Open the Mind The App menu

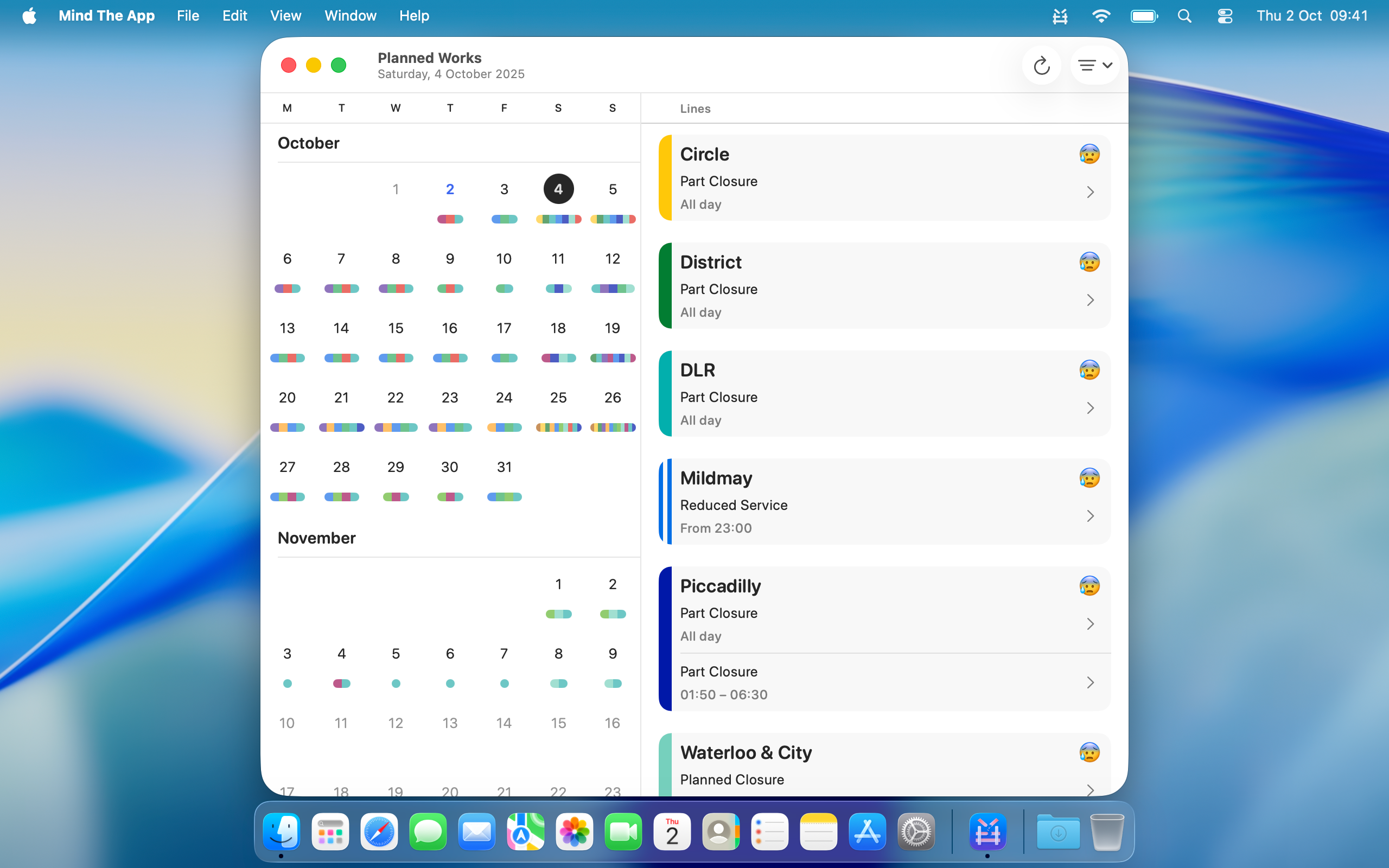pos(107,16)
